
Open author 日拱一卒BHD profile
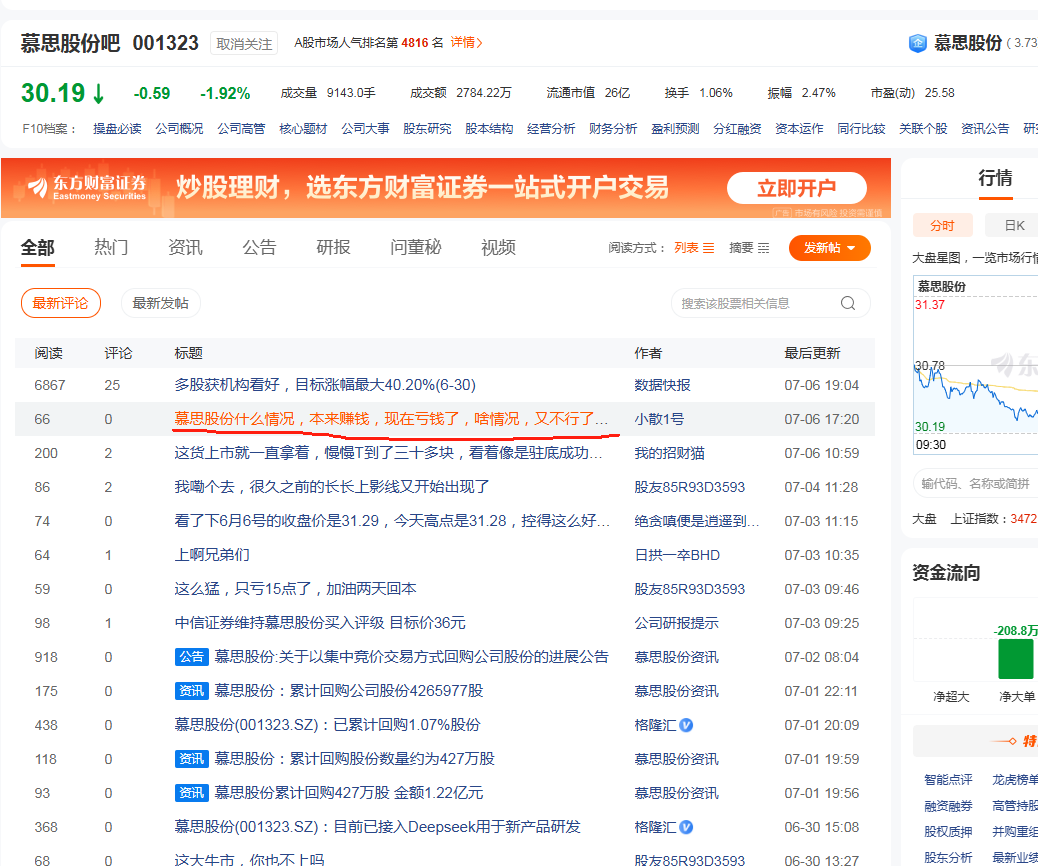point(677,555)
